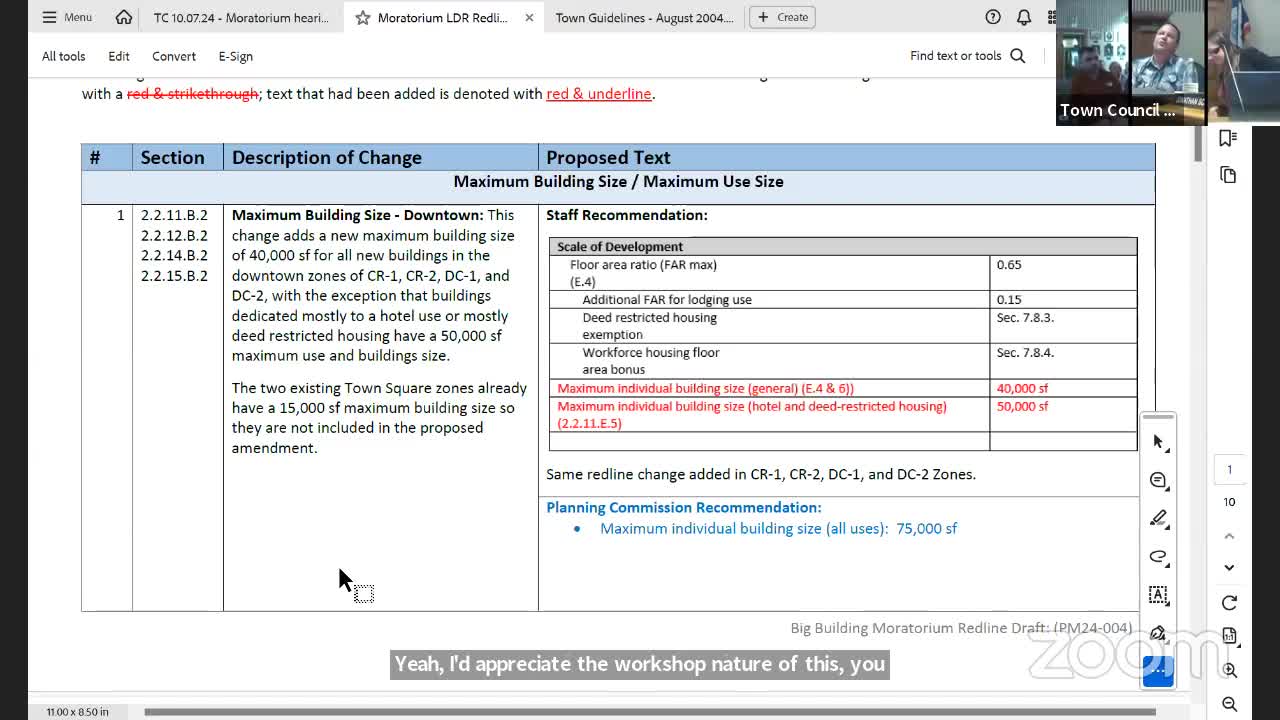Switch to Town Guidelines August 2004 tab
Image resolution: width=1280 pixels, height=720 pixels.
[x=644, y=17]
